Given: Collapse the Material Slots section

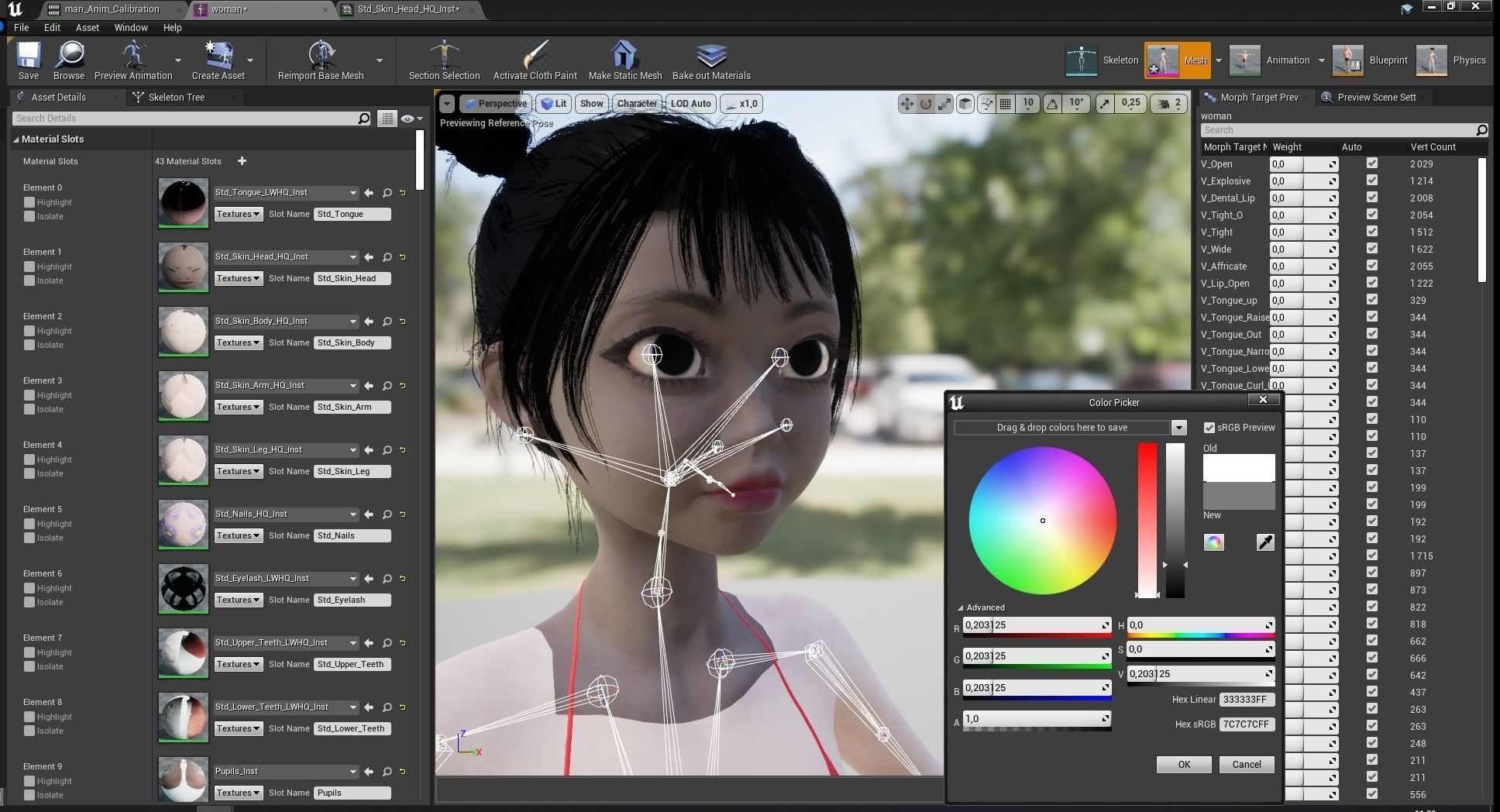Looking at the screenshot, I should point(15,139).
